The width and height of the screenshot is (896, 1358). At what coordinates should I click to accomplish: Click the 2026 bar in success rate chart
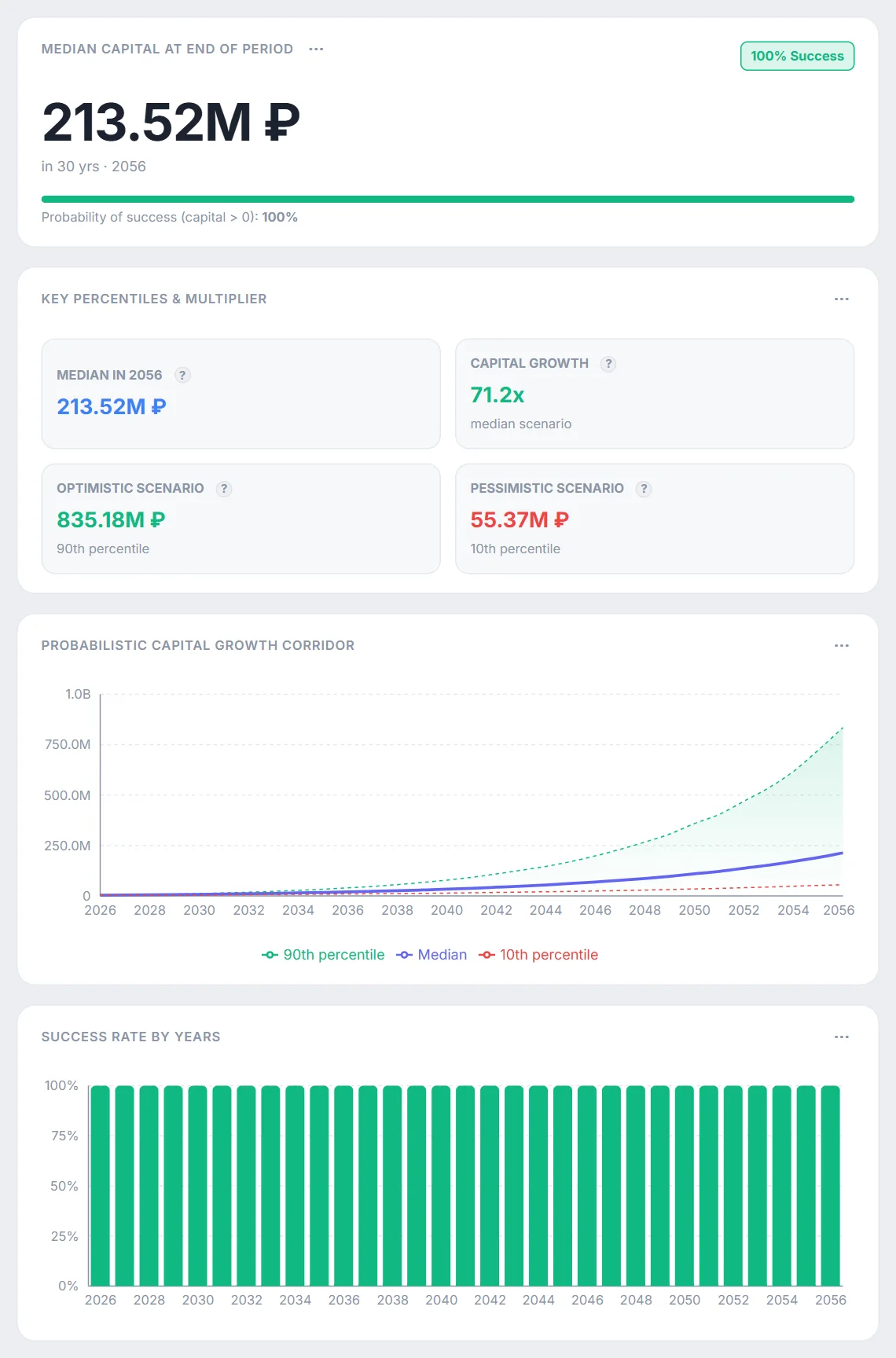tap(101, 1186)
